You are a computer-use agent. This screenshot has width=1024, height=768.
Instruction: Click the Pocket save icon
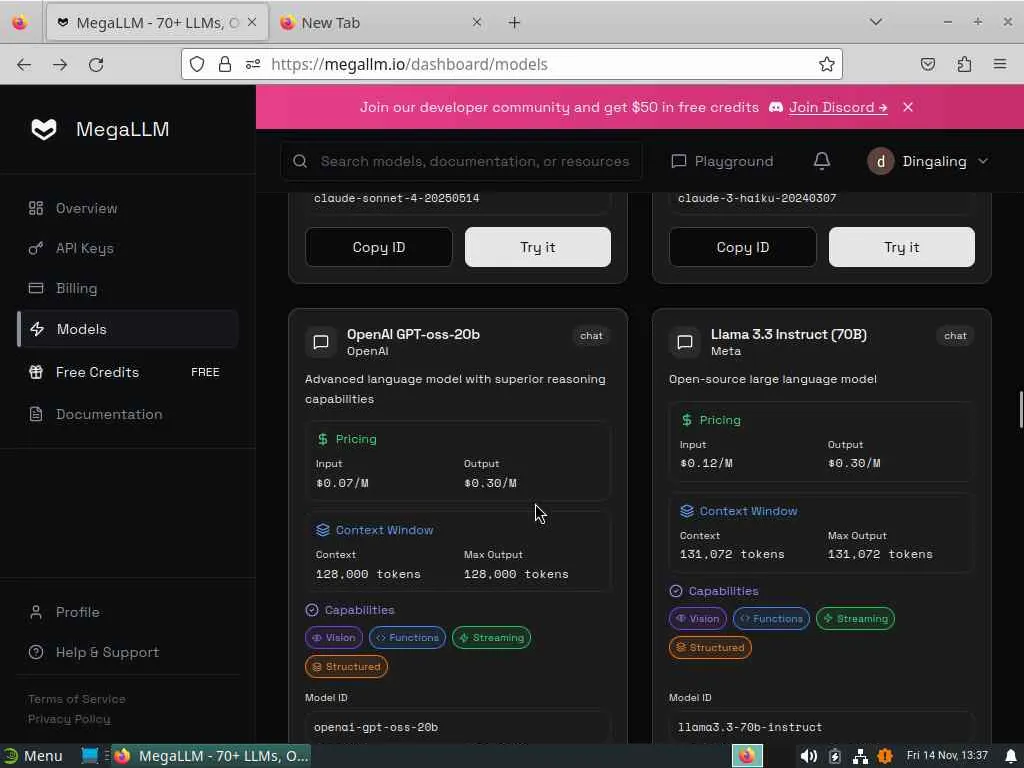pyautogui.click(x=927, y=64)
